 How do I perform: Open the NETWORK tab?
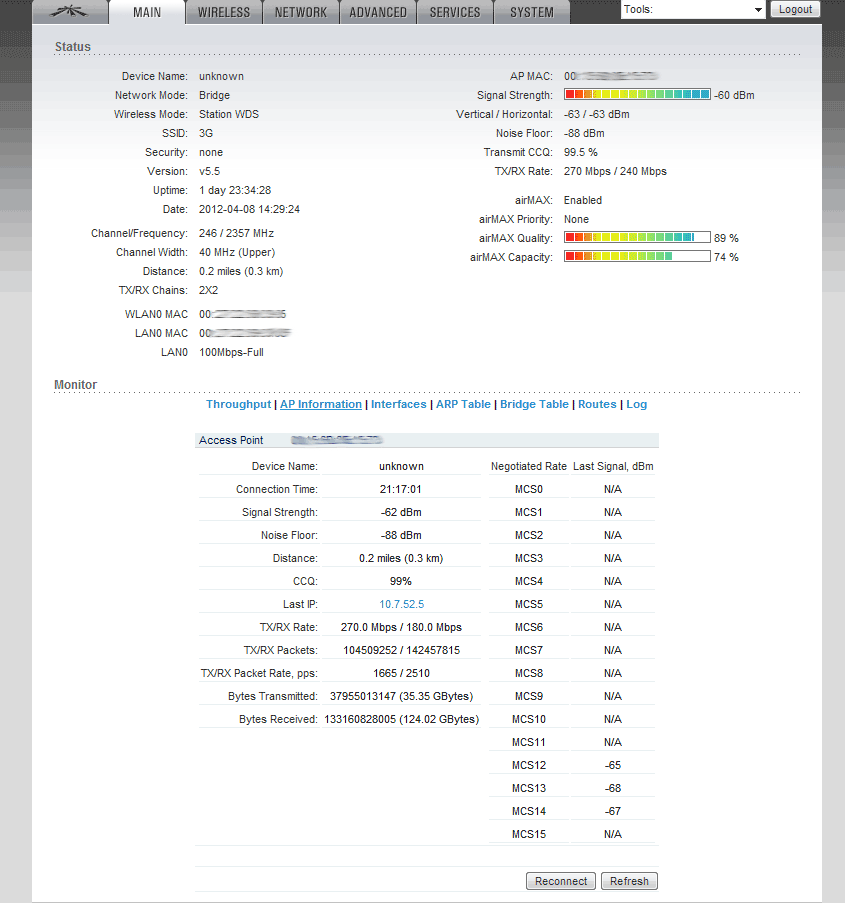coord(301,12)
